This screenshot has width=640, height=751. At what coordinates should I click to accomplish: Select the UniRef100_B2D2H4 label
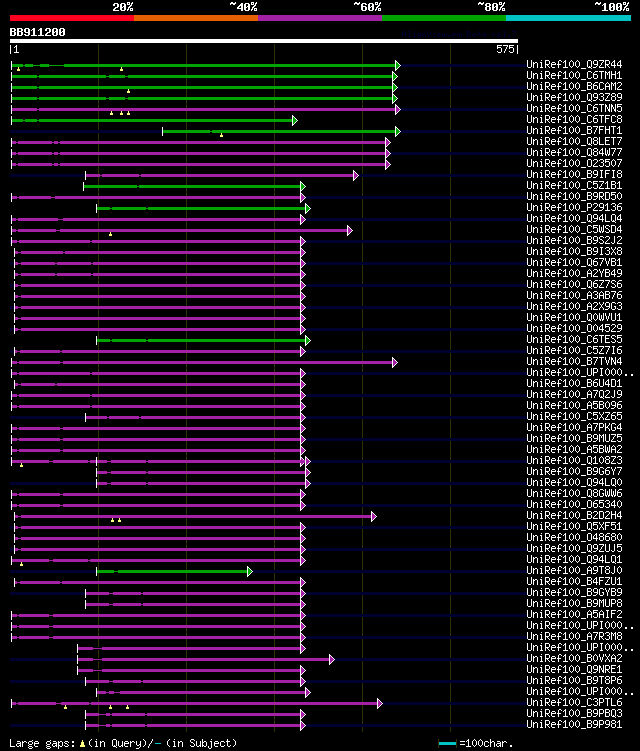tap(574, 516)
